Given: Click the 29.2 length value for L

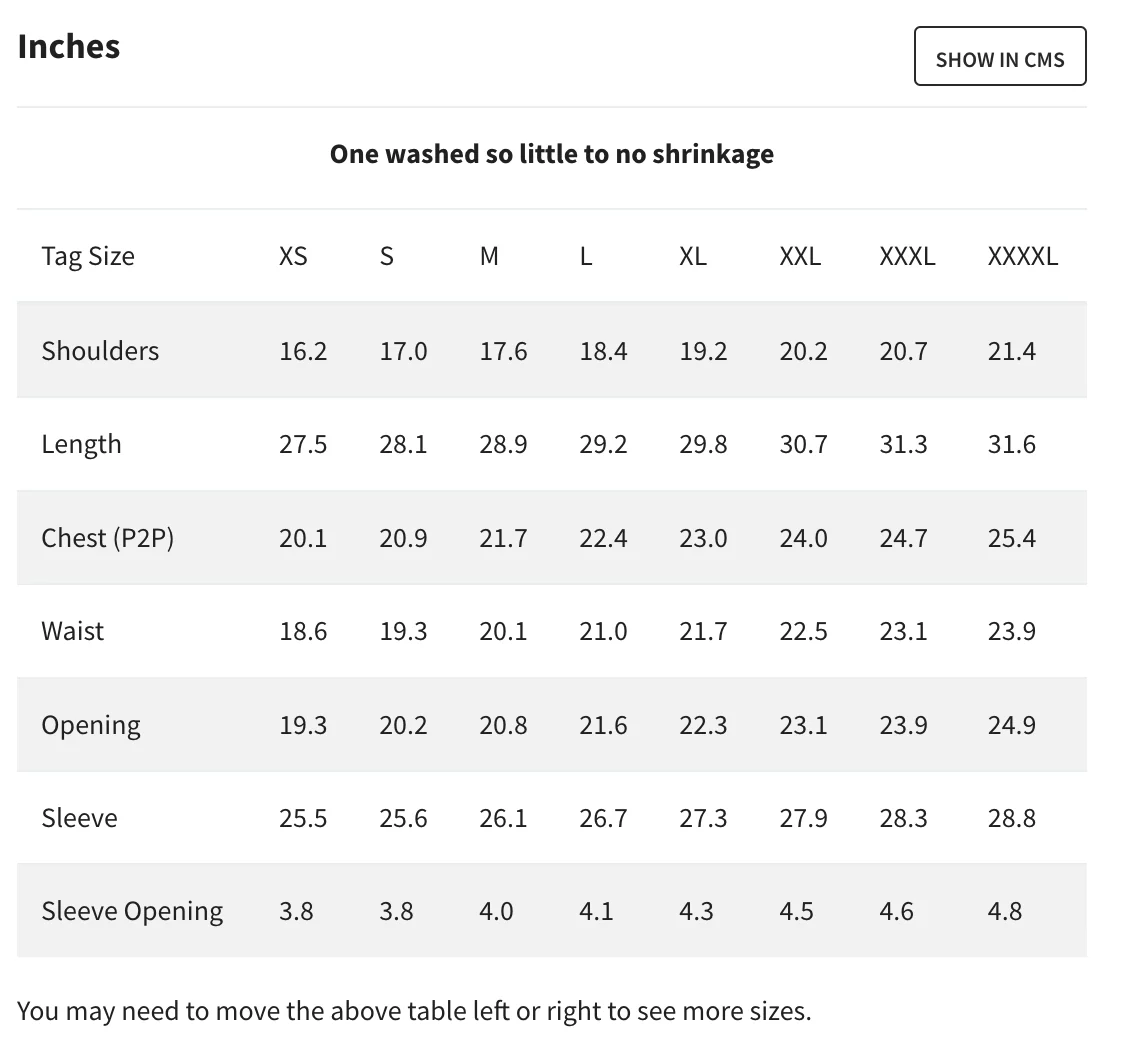Looking at the screenshot, I should [603, 444].
